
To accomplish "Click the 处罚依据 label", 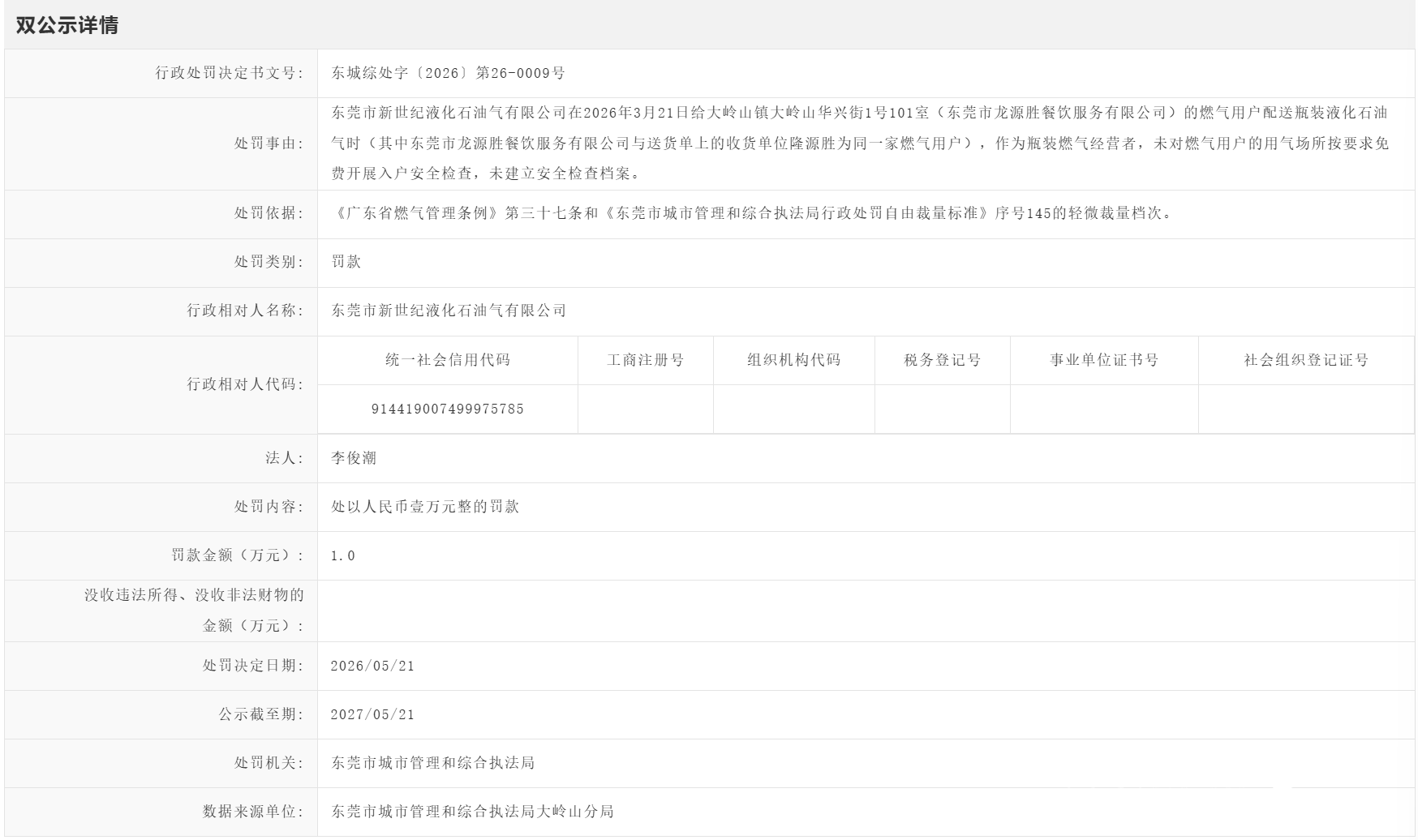I will point(269,213).
